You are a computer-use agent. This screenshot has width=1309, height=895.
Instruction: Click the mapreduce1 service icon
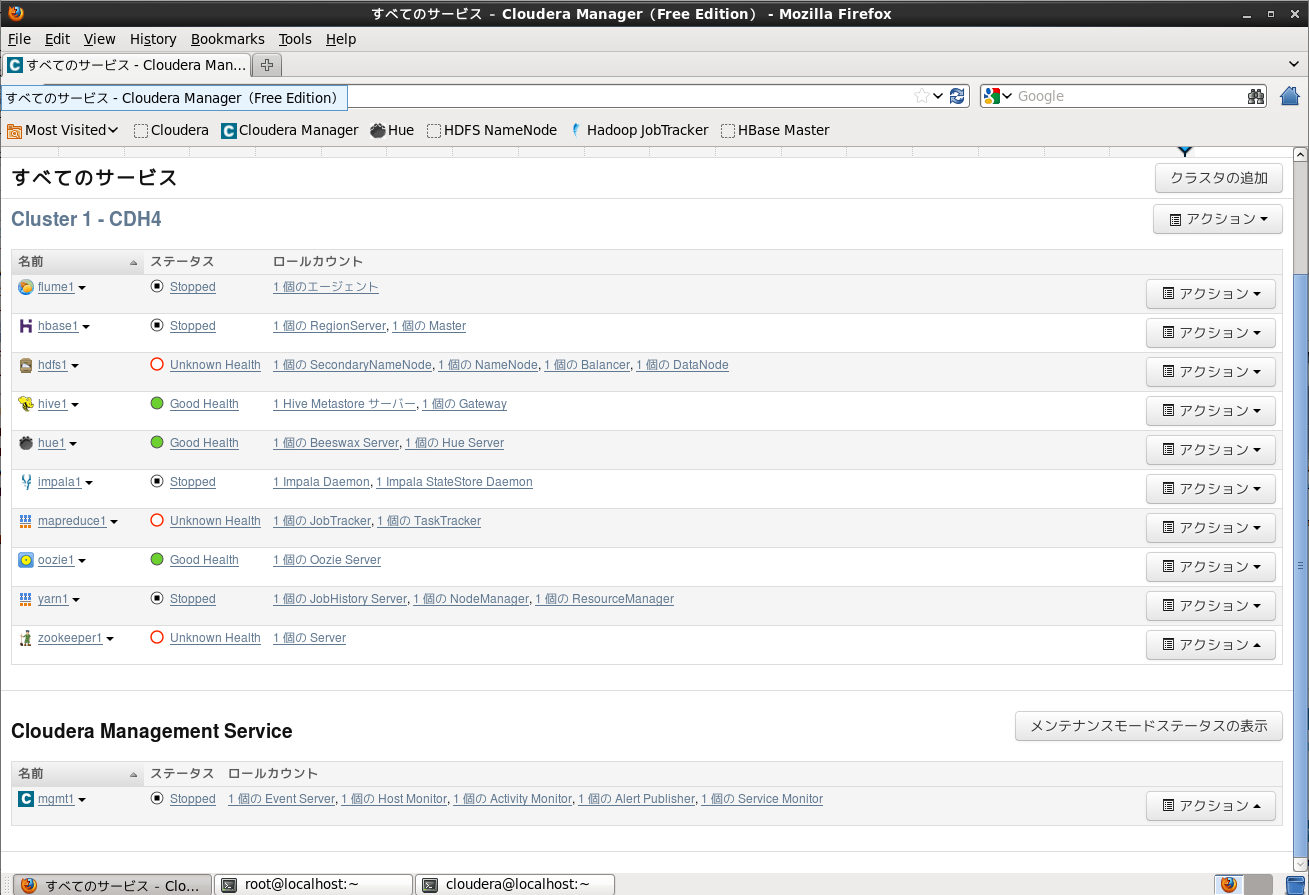(26, 521)
